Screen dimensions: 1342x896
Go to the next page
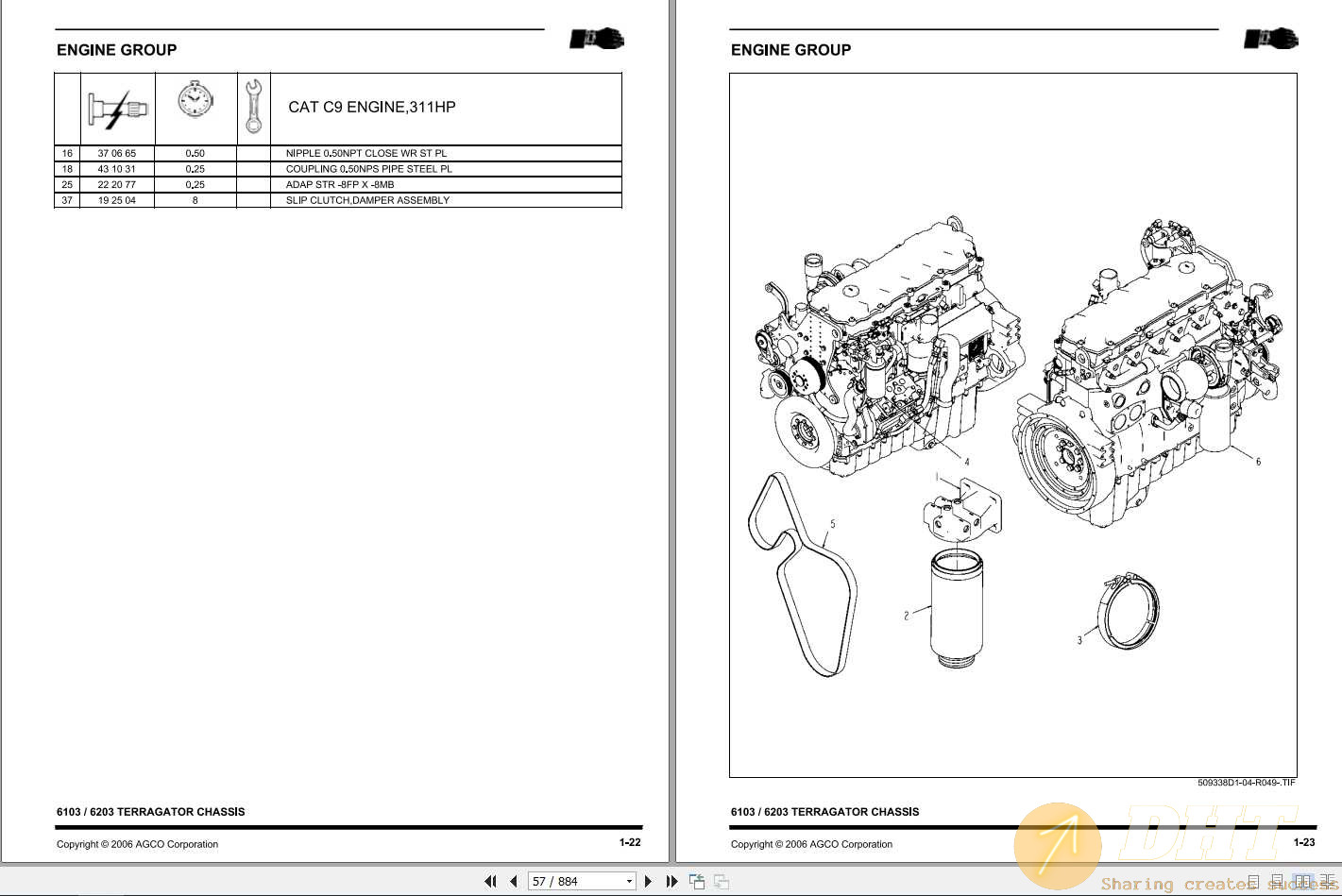[648, 881]
